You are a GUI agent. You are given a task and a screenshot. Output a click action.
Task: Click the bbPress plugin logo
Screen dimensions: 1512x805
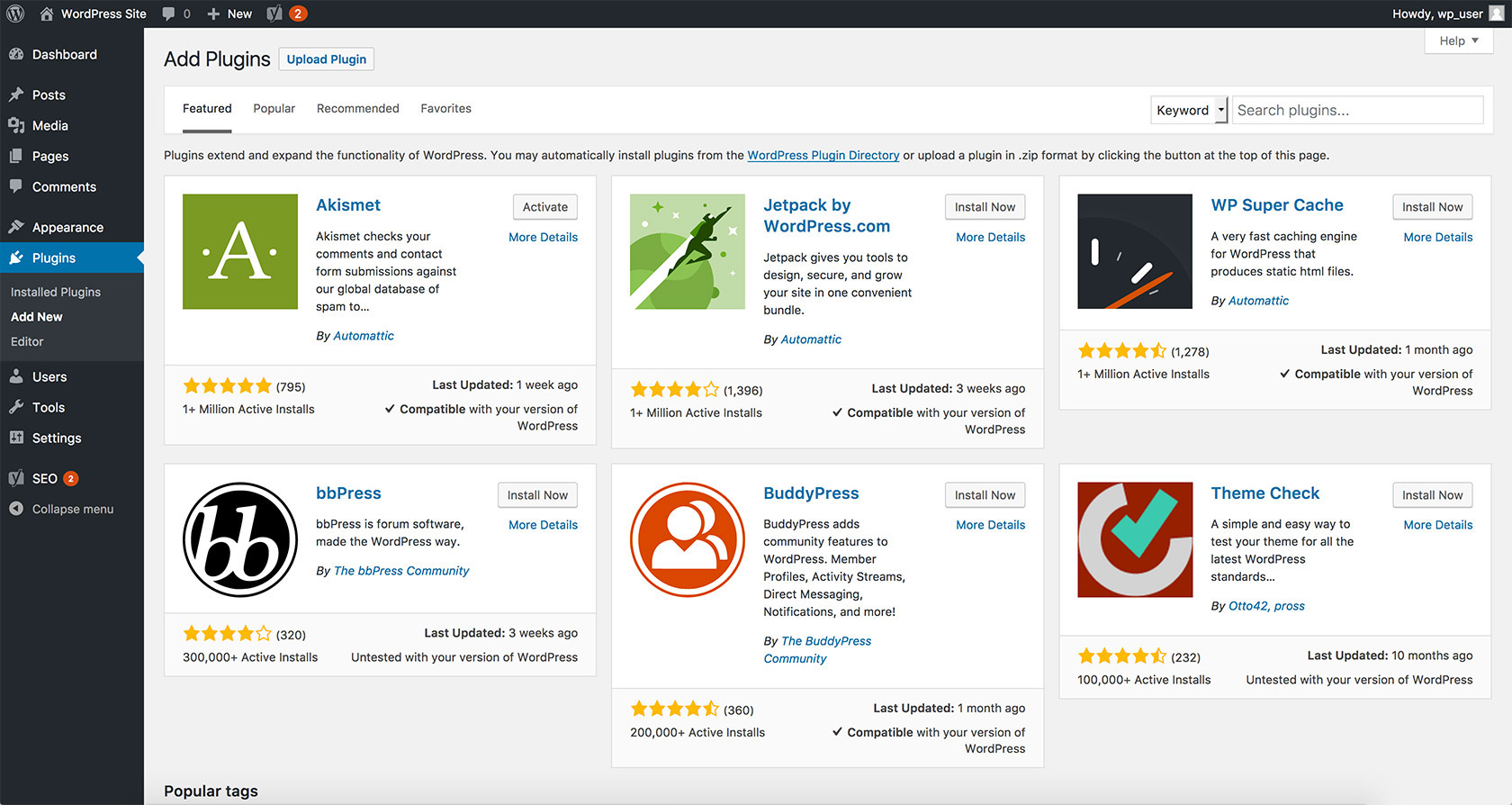pos(239,539)
